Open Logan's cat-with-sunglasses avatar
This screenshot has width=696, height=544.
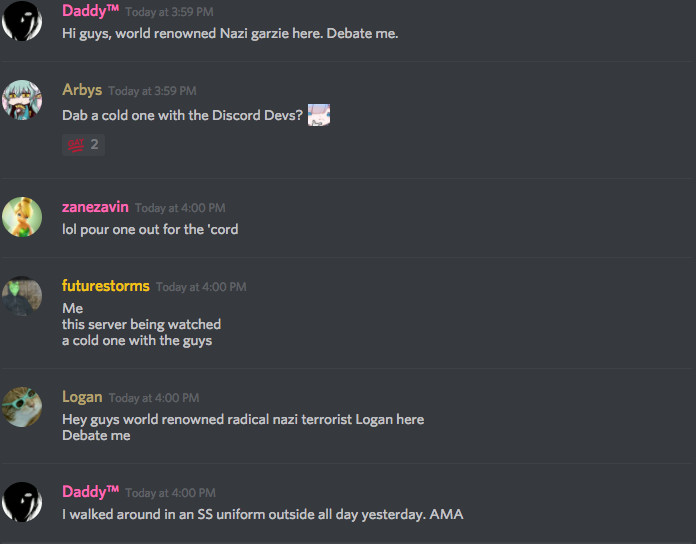(22, 407)
